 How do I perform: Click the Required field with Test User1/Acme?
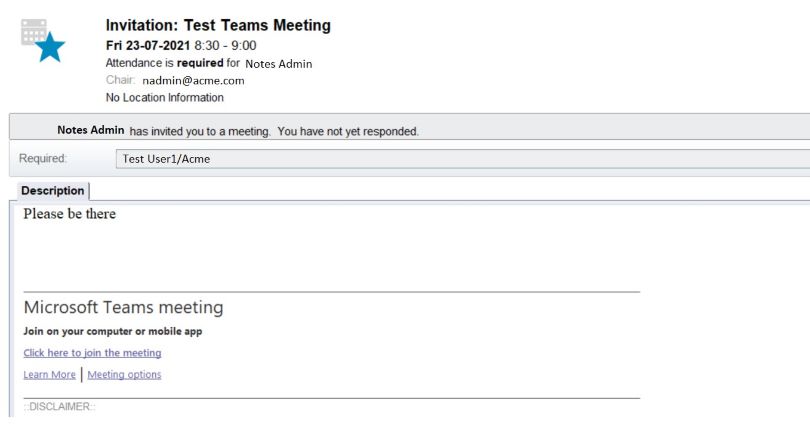[166, 158]
